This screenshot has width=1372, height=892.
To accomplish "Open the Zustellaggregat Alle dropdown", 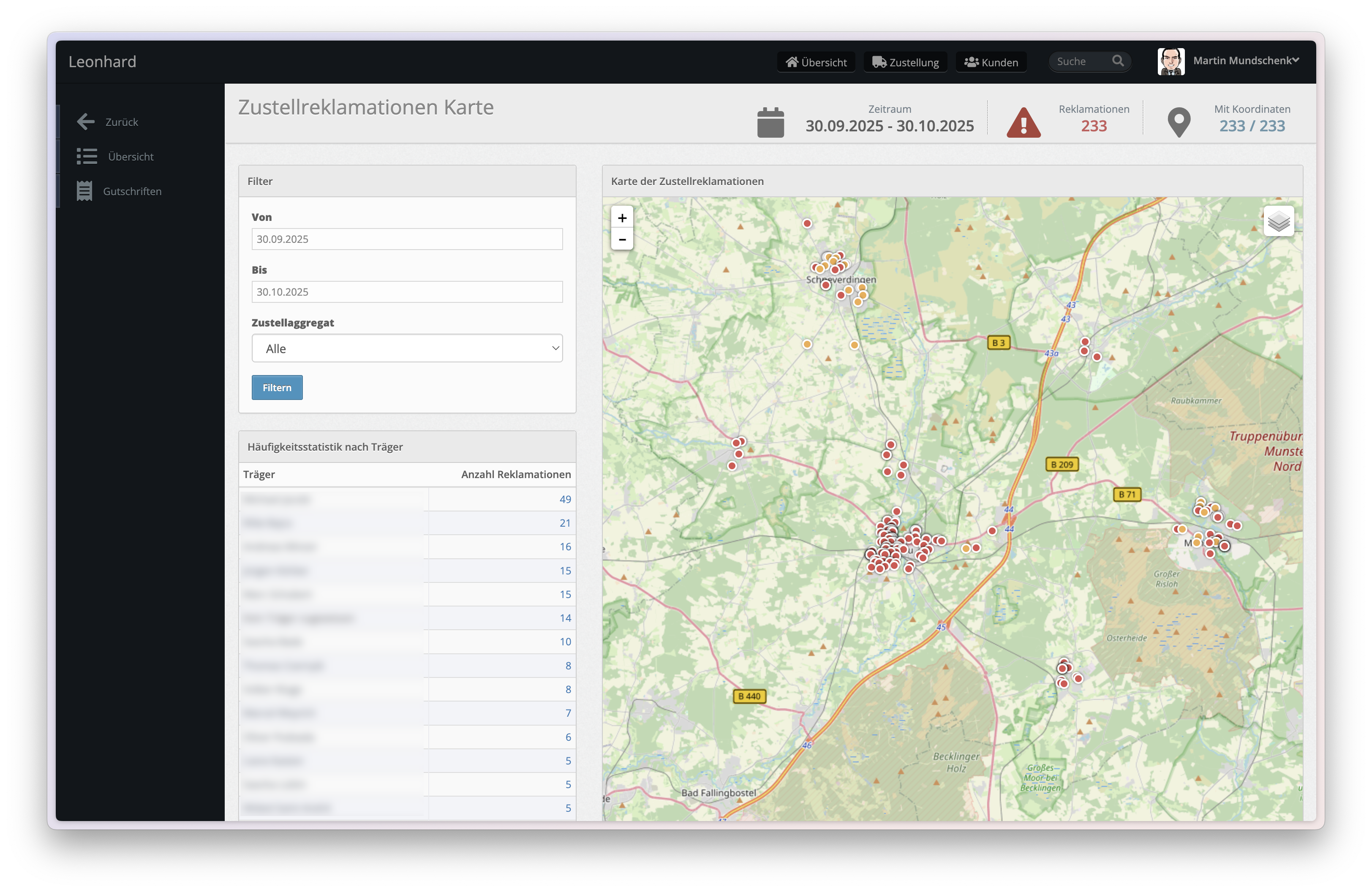I will [406, 348].
